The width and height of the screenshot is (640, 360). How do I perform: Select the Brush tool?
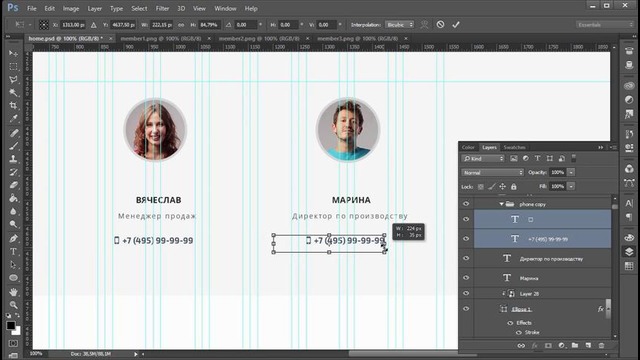(13, 146)
